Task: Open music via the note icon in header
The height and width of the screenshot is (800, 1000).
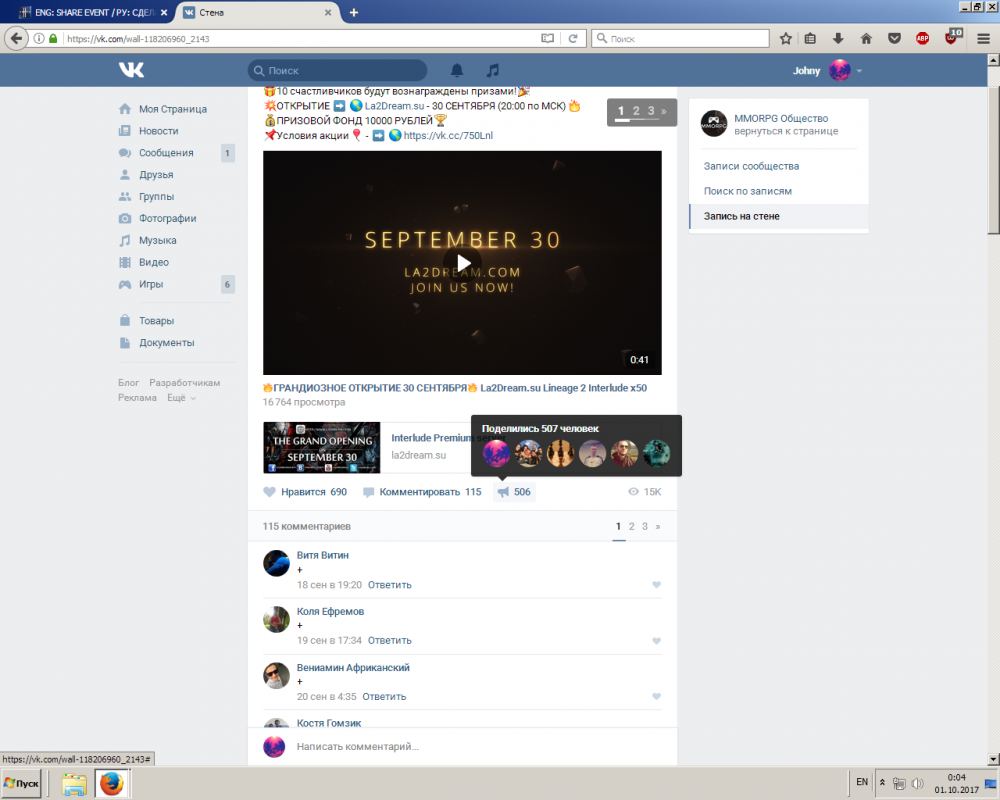Action: [491, 70]
